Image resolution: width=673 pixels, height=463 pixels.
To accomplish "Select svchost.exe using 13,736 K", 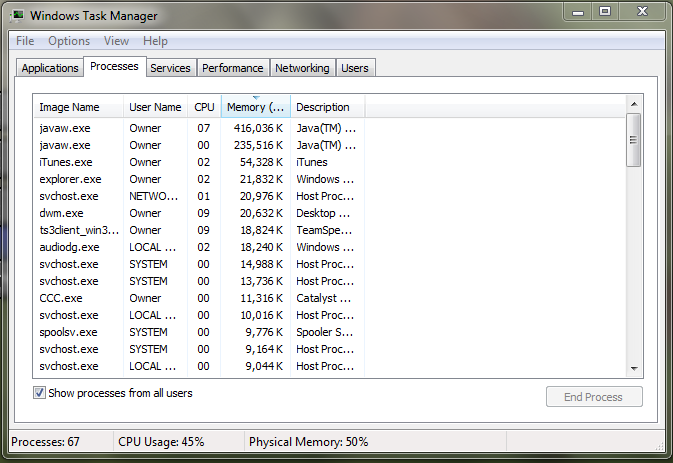I will 200,281.
